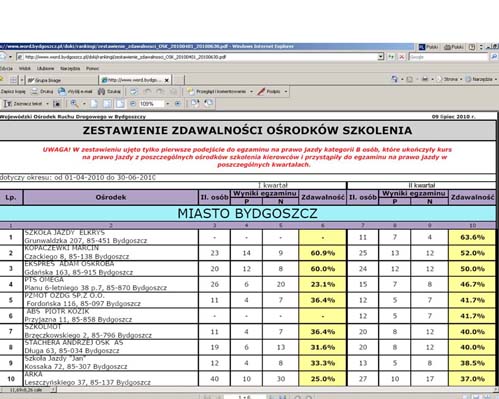
Task: Expand the magnifier zoom tool dropdown
Action: tap(84, 104)
